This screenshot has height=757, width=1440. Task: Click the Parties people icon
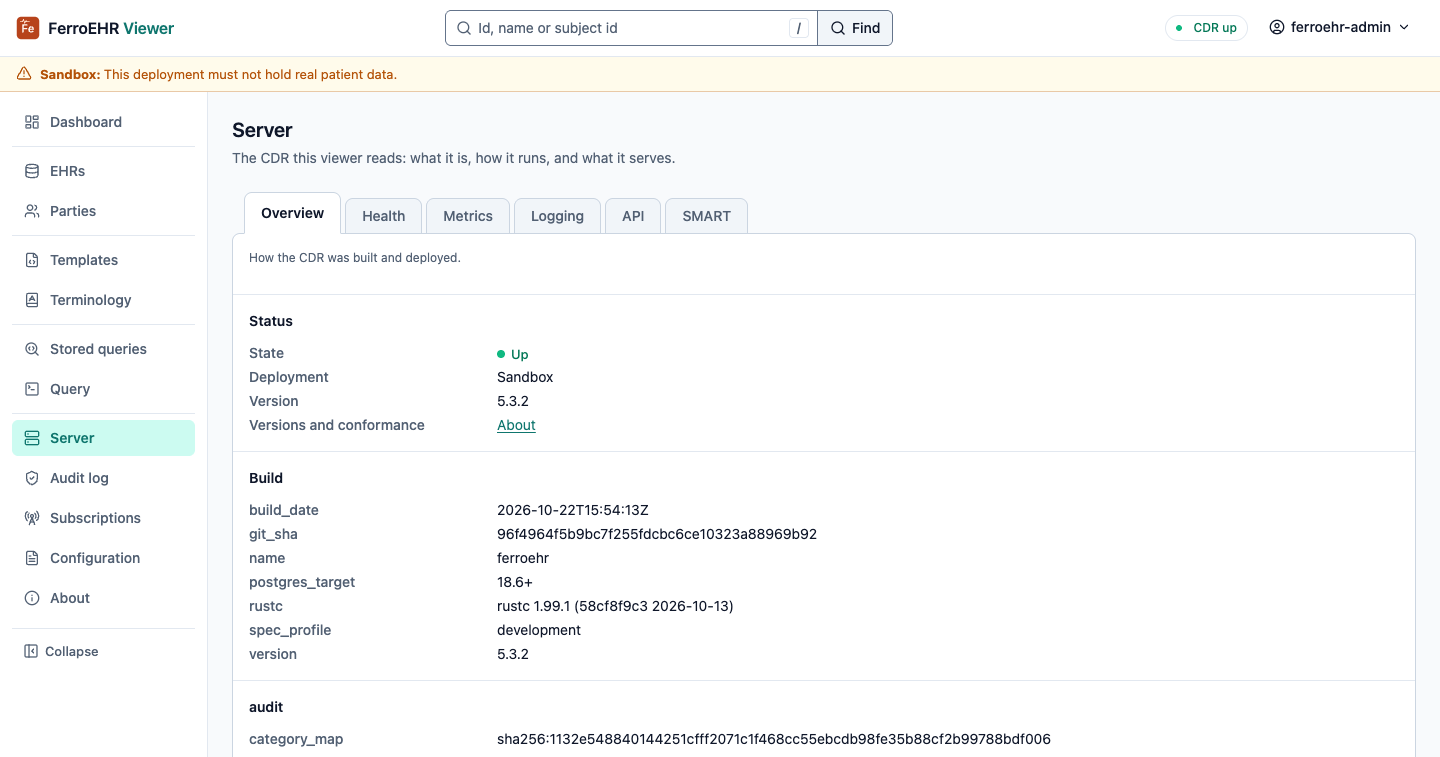click(x=32, y=211)
